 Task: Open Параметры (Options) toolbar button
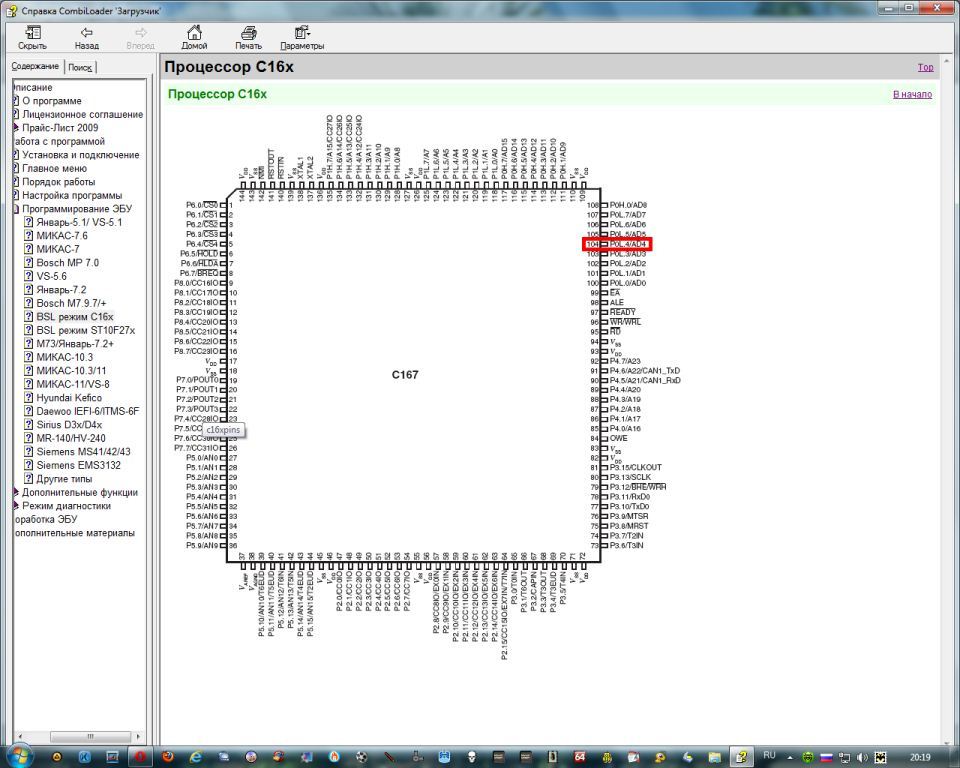click(x=302, y=38)
